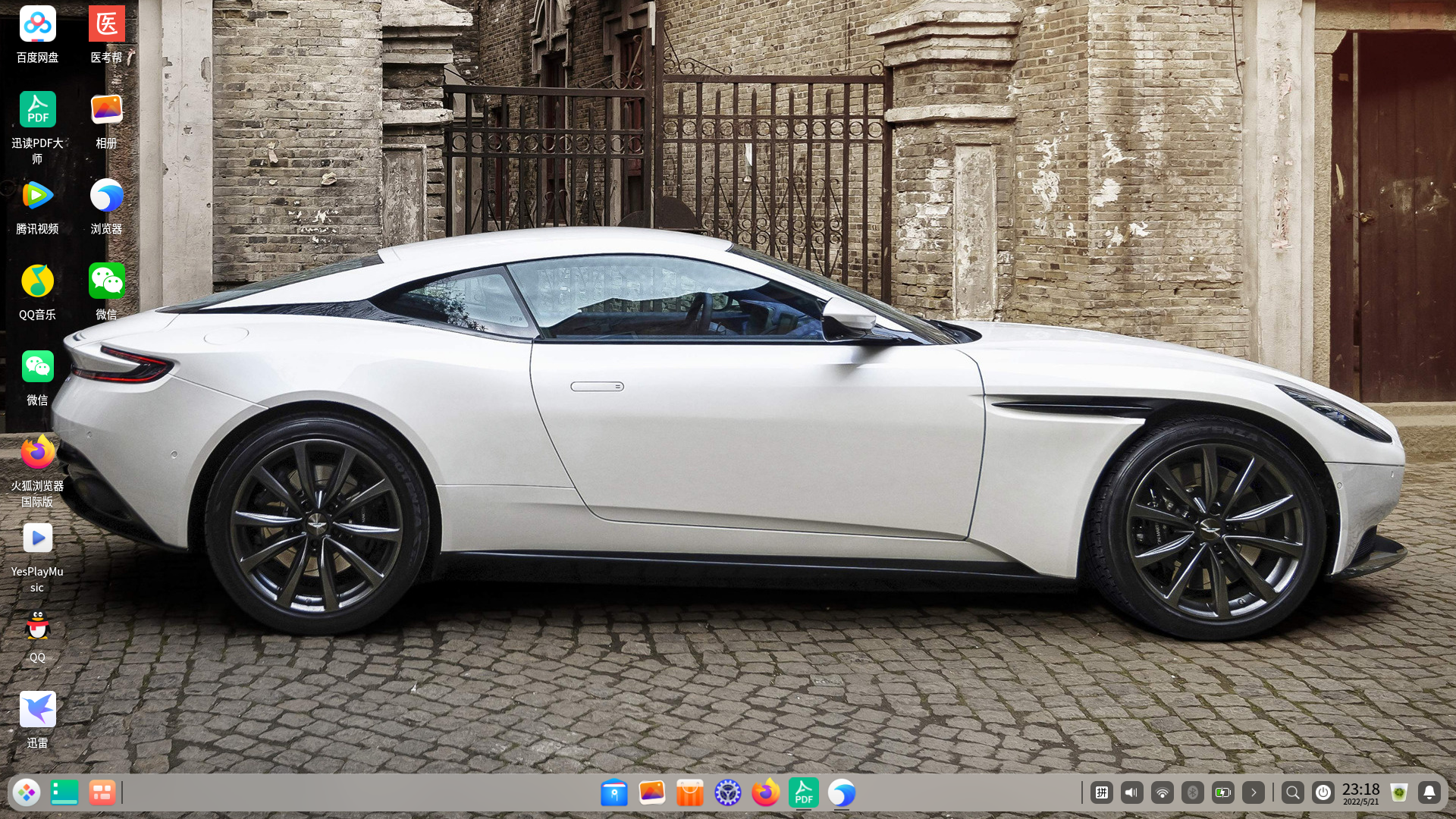The height and width of the screenshot is (819, 1456).
Task: Expand the tray with the chevron arrow
Action: [x=1253, y=793]
